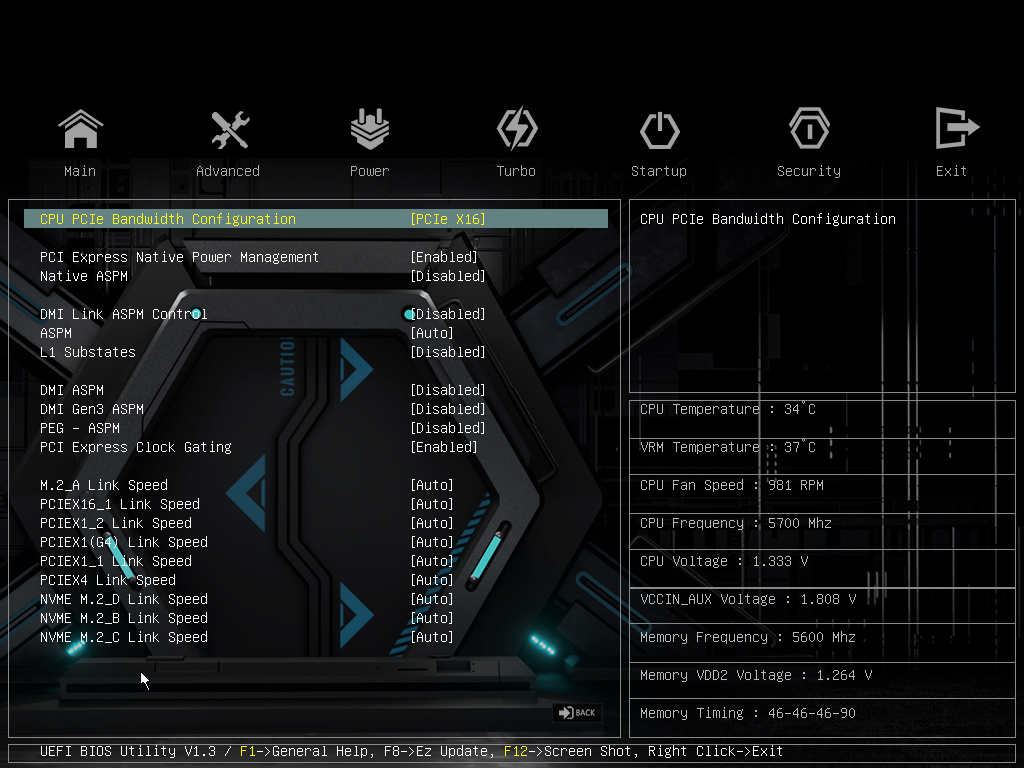Click the Startup power-button icon
1024x768 pixels.
pos(660,131)
